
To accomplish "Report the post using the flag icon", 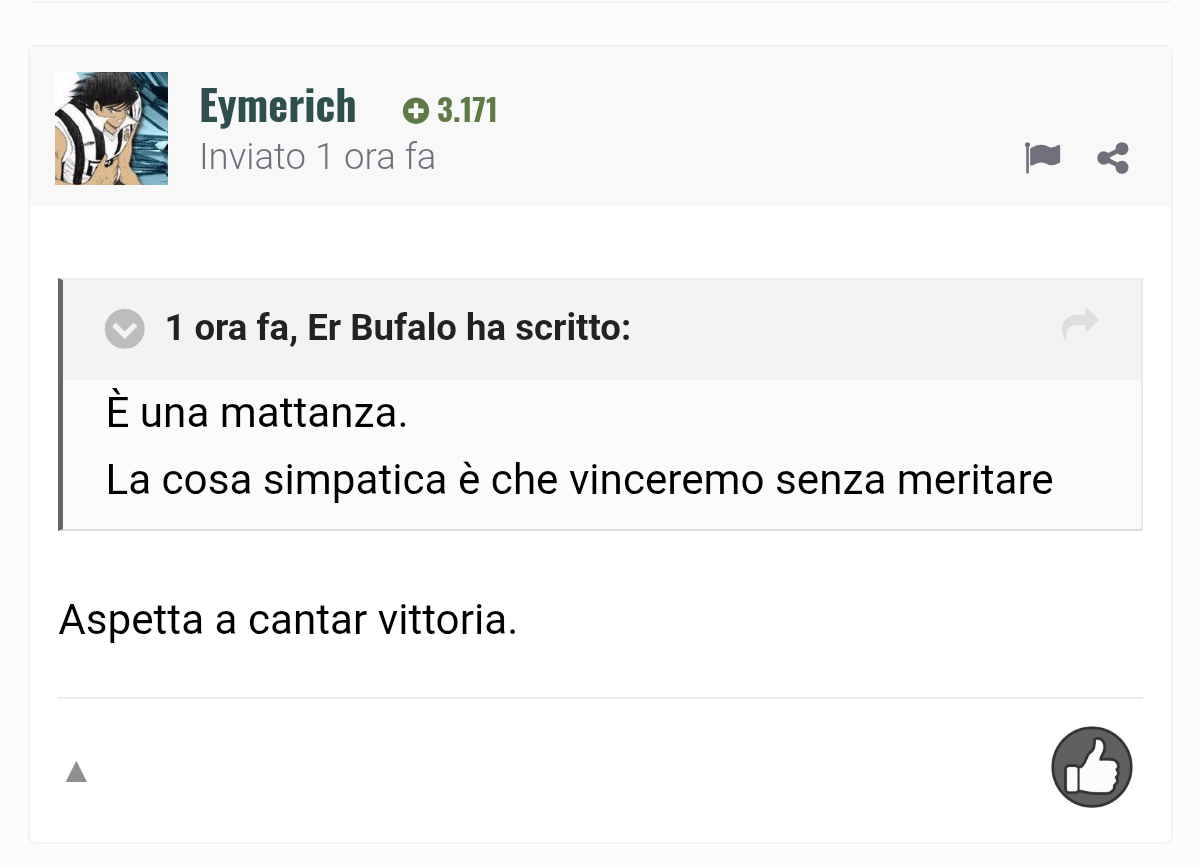I will 1042,158.
